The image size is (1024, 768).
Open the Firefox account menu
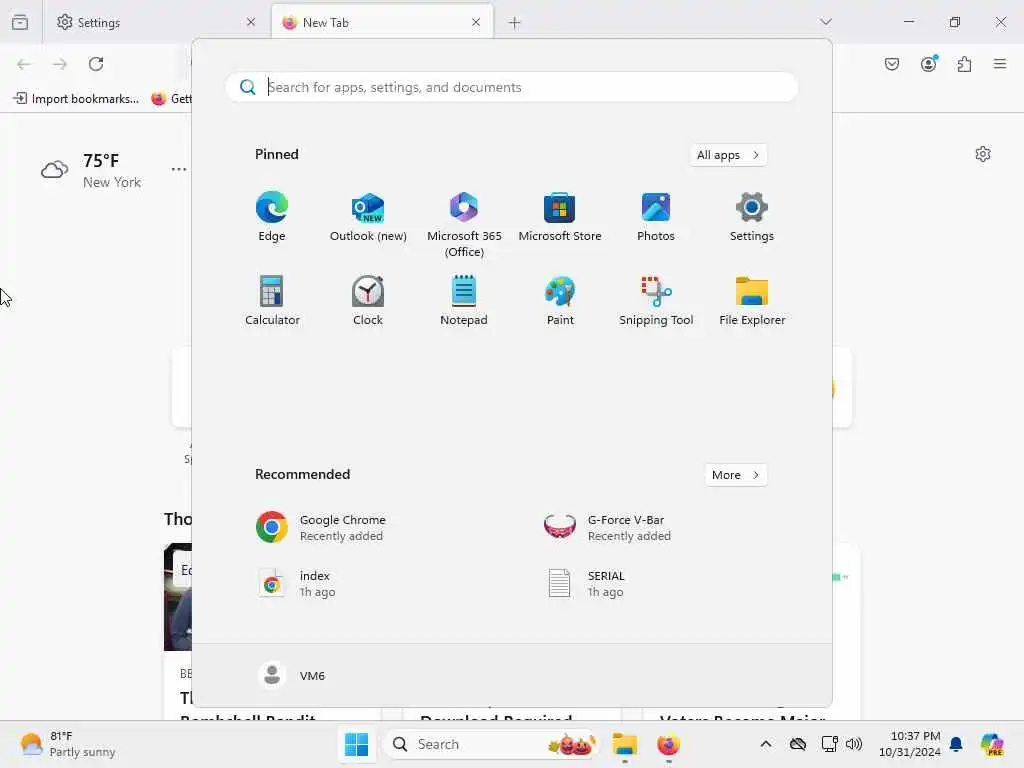(x=929, y=64)
